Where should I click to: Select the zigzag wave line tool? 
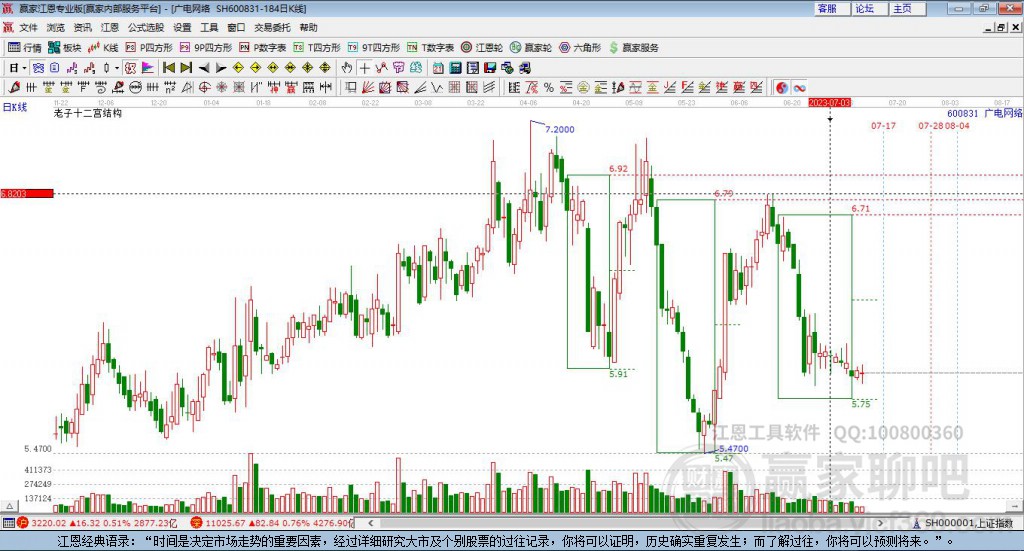point(436,87)
